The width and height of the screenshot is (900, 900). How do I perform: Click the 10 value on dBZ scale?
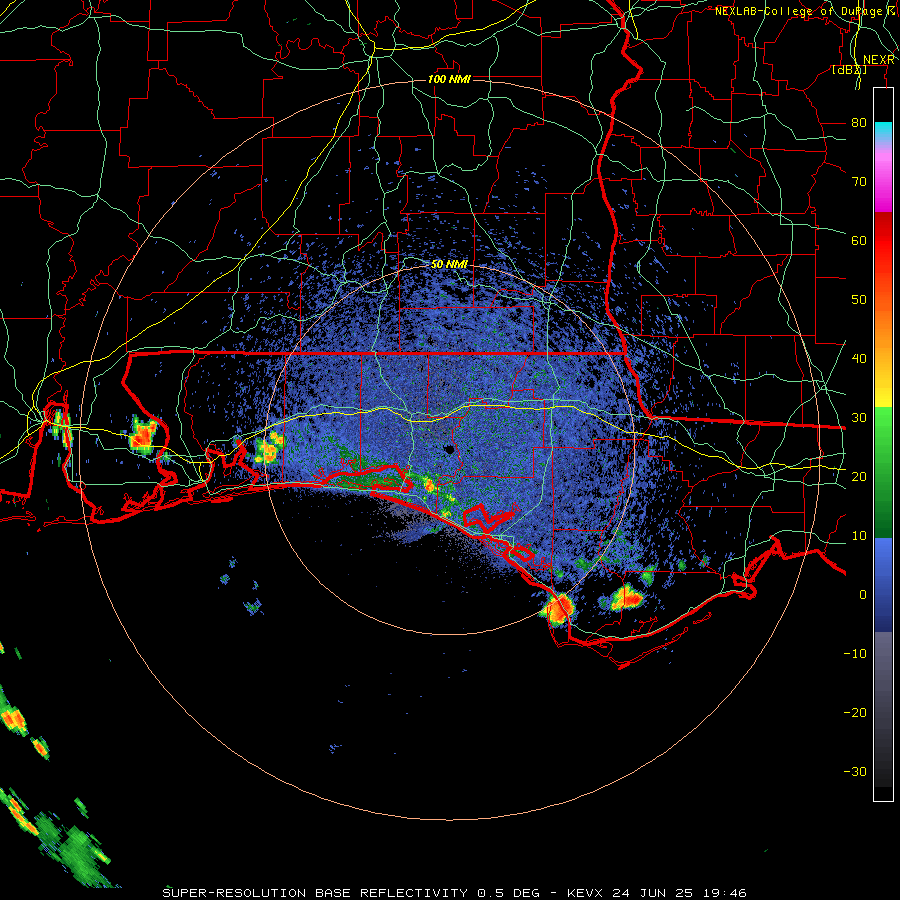pos(859,536)
